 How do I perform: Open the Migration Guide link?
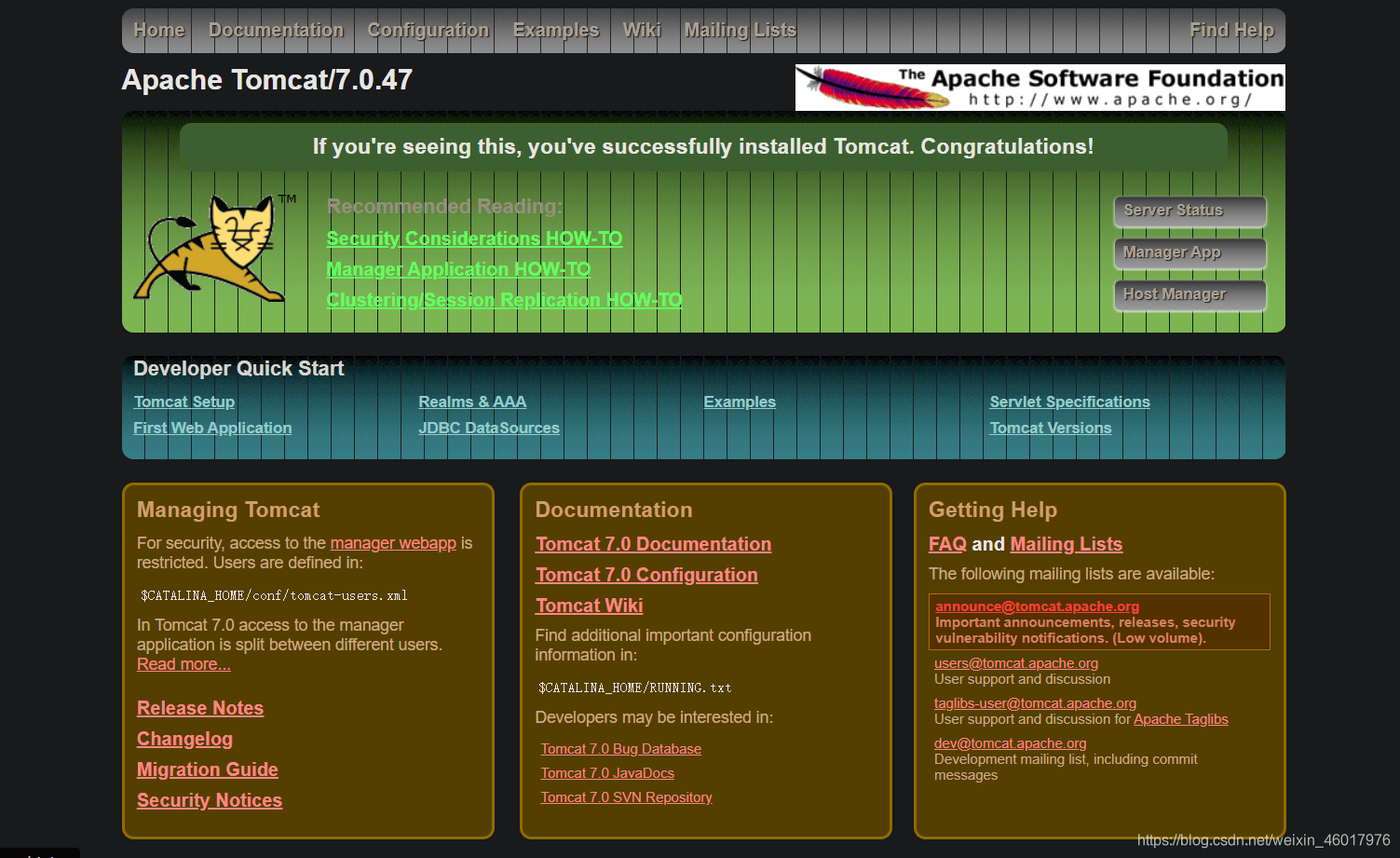tap(208, 769)
